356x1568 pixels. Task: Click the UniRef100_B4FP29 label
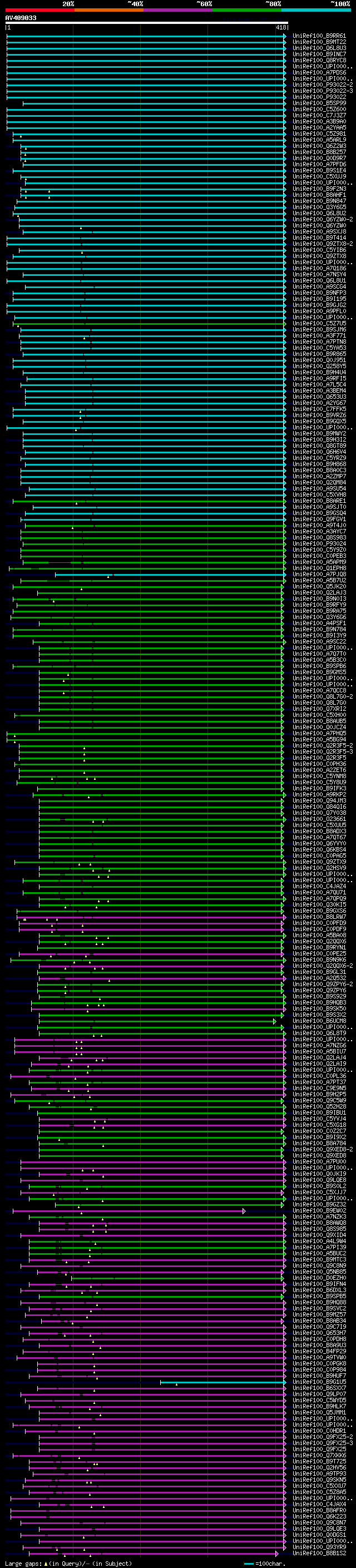(x=319, y=1351)
